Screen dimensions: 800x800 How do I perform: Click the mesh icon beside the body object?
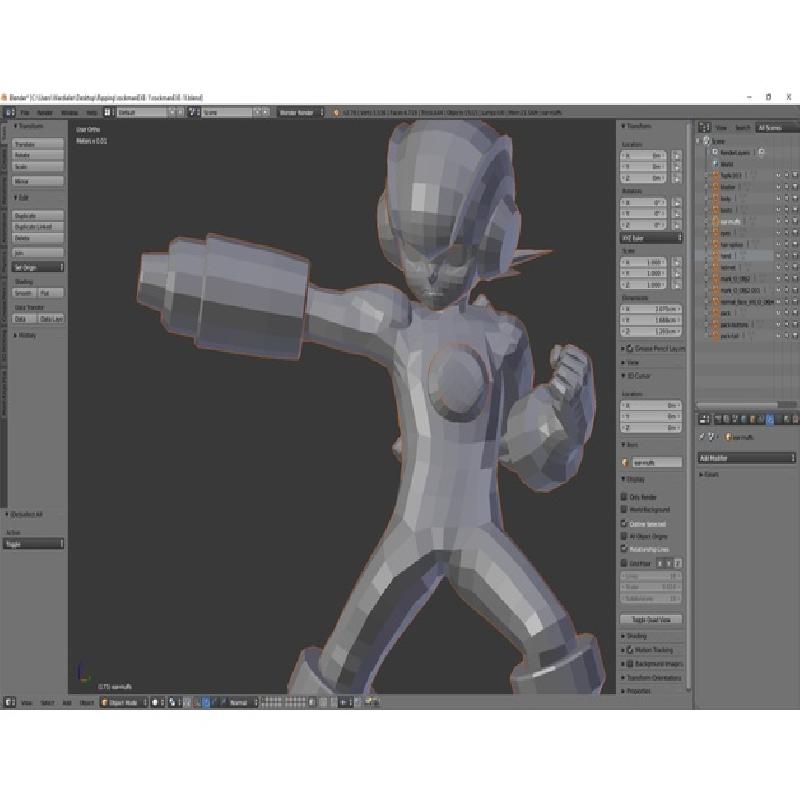714,197
